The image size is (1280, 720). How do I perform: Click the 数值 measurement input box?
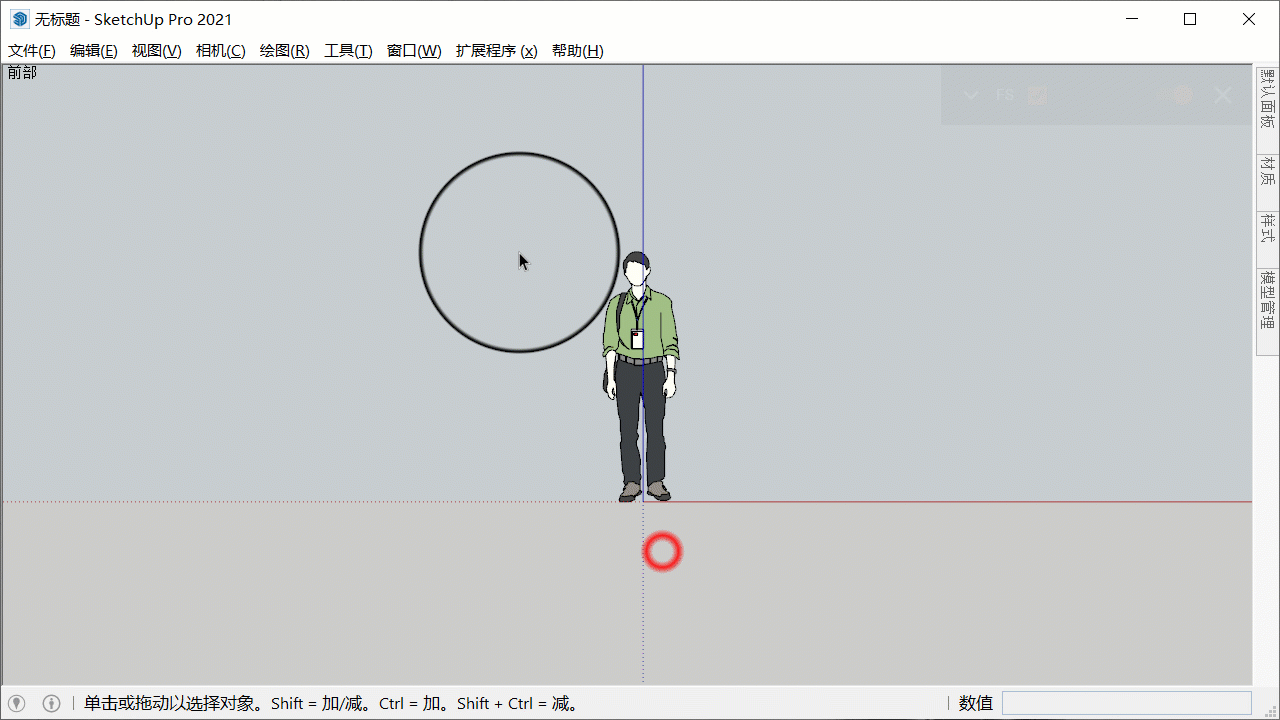click(x=1126, y=703)
